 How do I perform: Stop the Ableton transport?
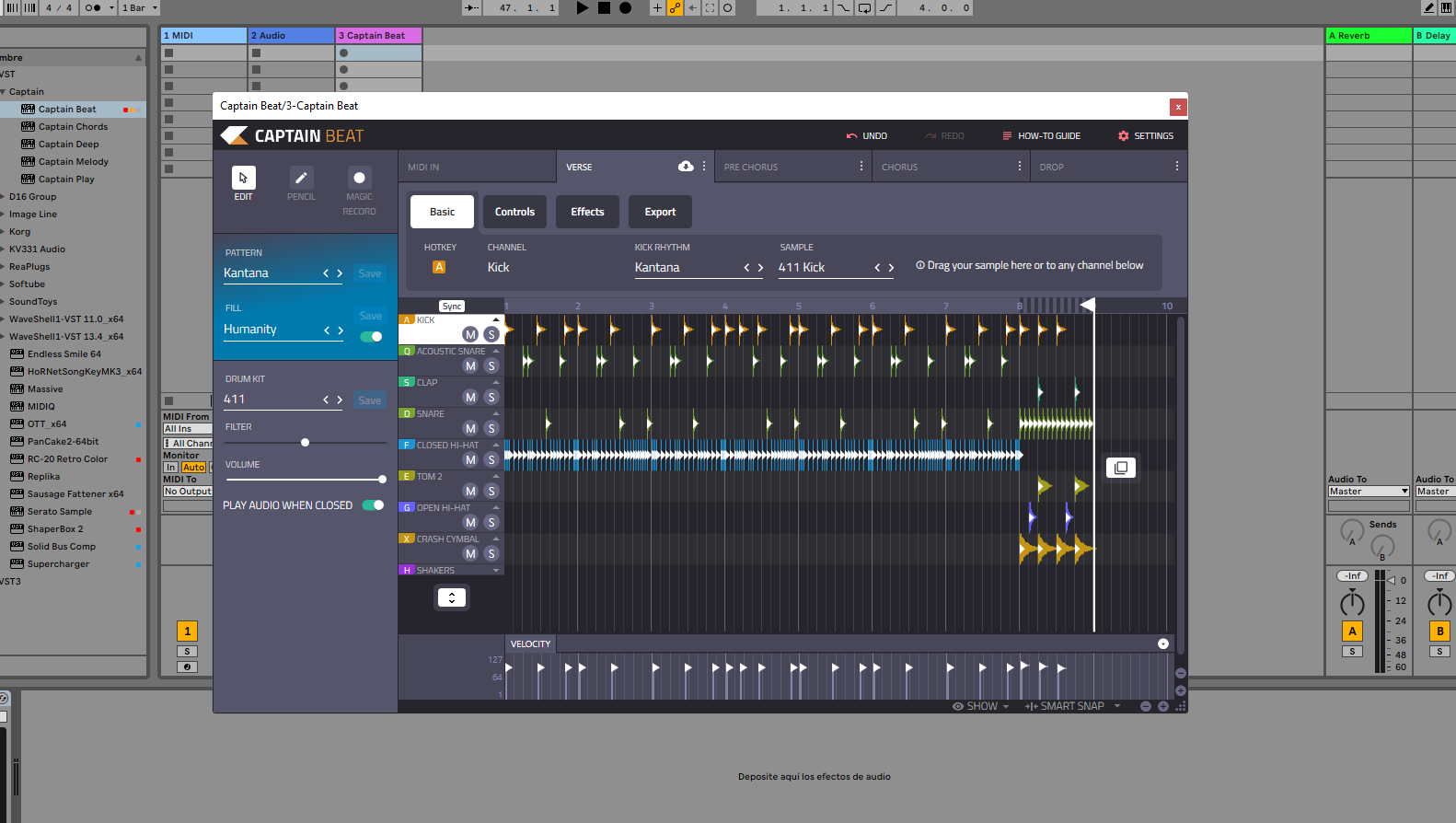click(x=604, y=7)
